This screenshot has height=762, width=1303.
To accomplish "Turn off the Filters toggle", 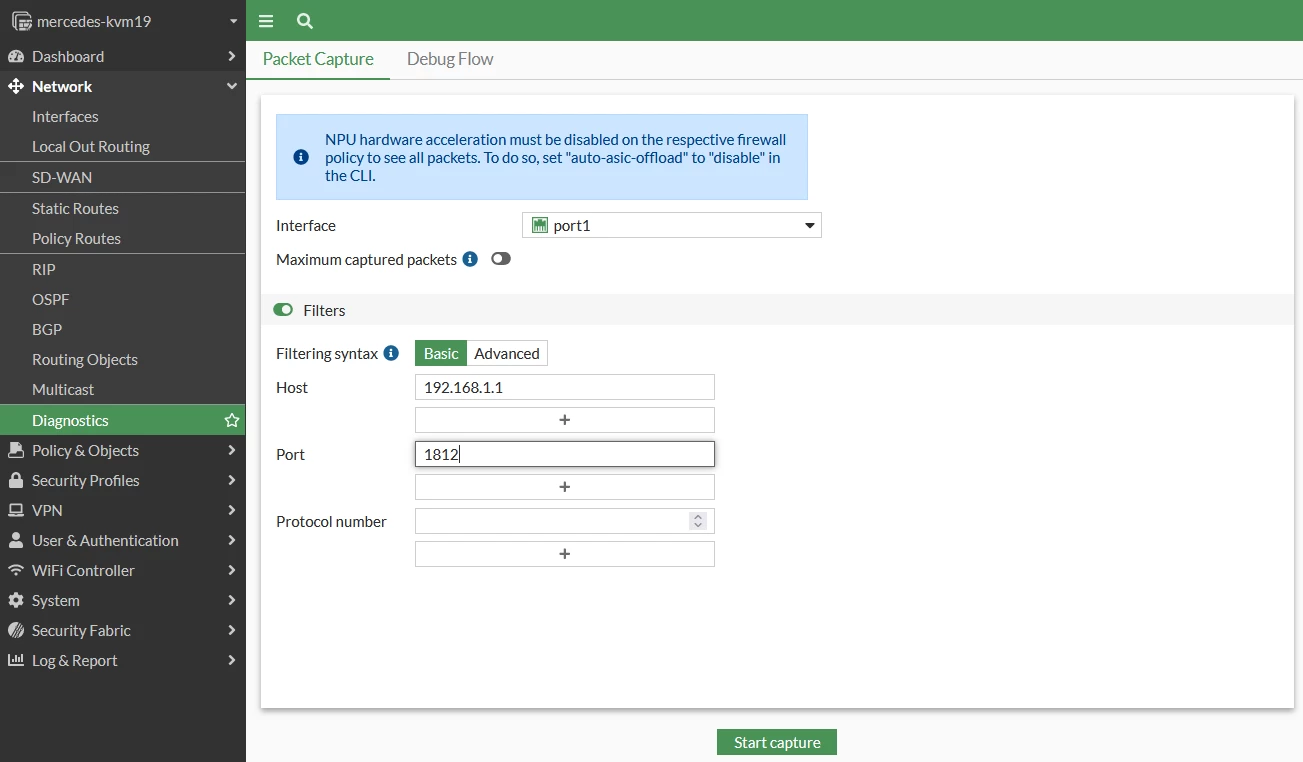I will (283, 310).
